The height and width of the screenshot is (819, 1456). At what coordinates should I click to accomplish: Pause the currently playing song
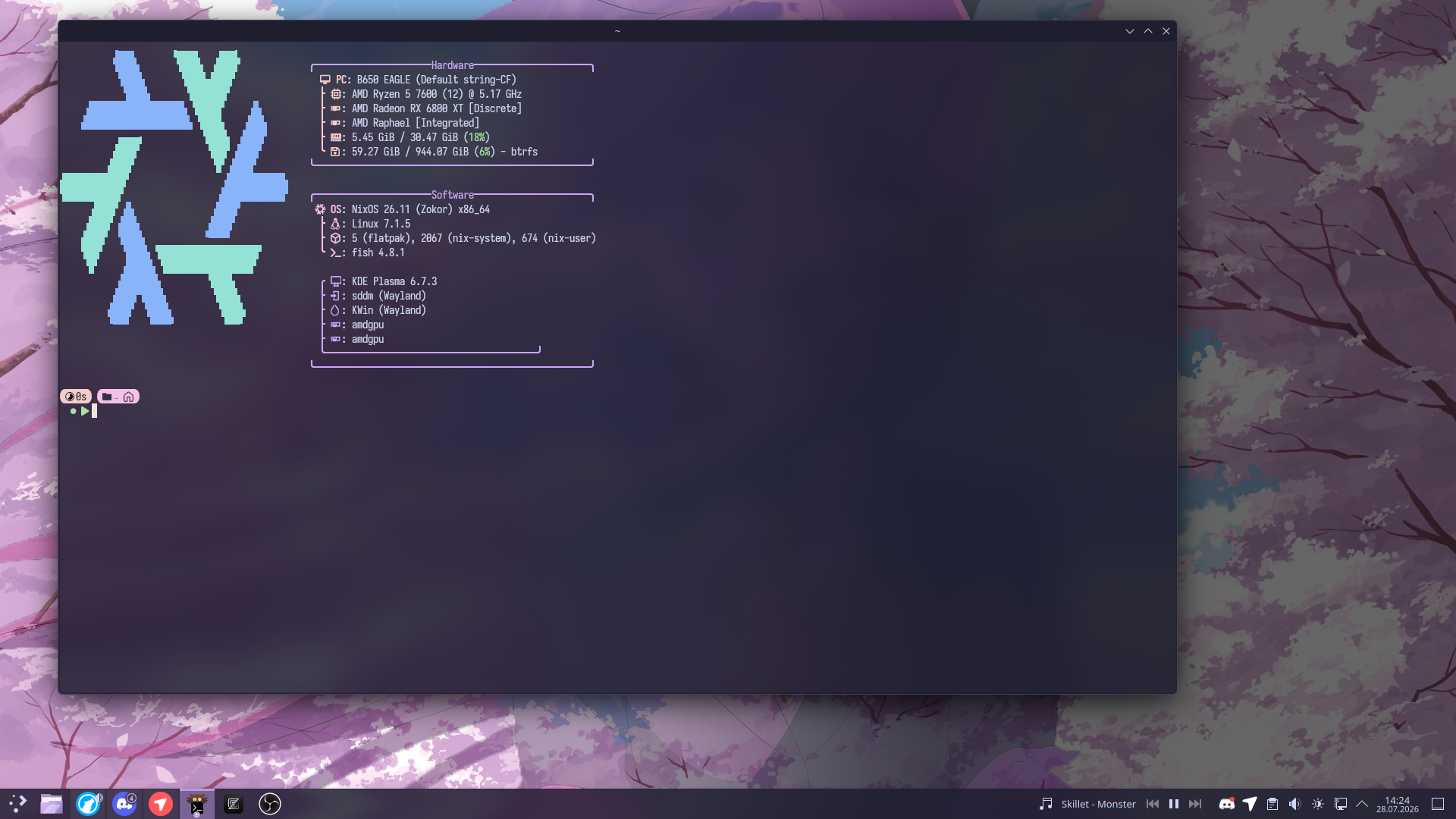(x=1174, y=804)
